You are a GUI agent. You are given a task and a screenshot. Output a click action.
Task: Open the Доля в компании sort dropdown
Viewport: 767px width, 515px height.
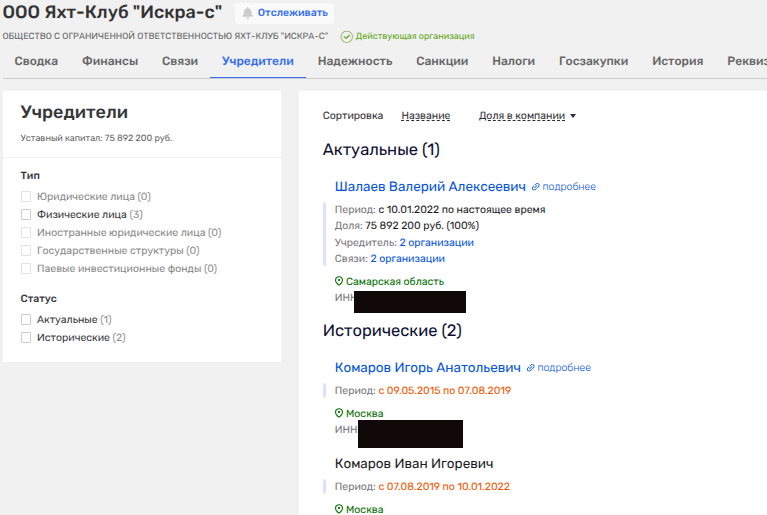tap(527, 116)
